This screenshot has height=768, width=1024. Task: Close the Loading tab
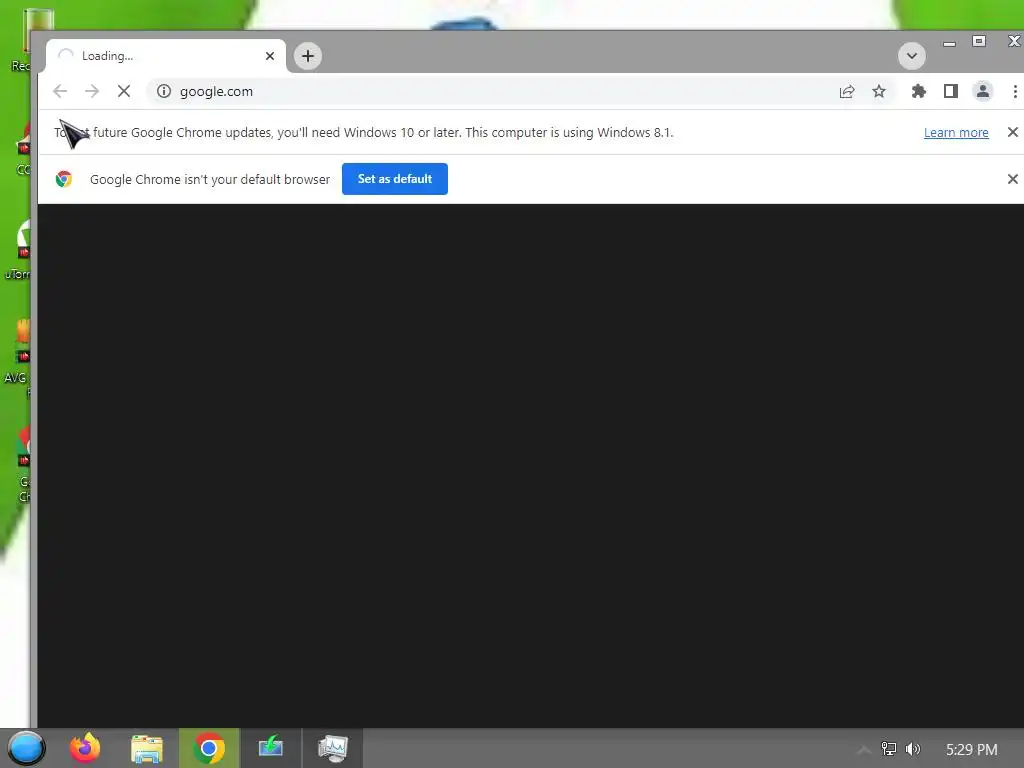pos(270,56)
